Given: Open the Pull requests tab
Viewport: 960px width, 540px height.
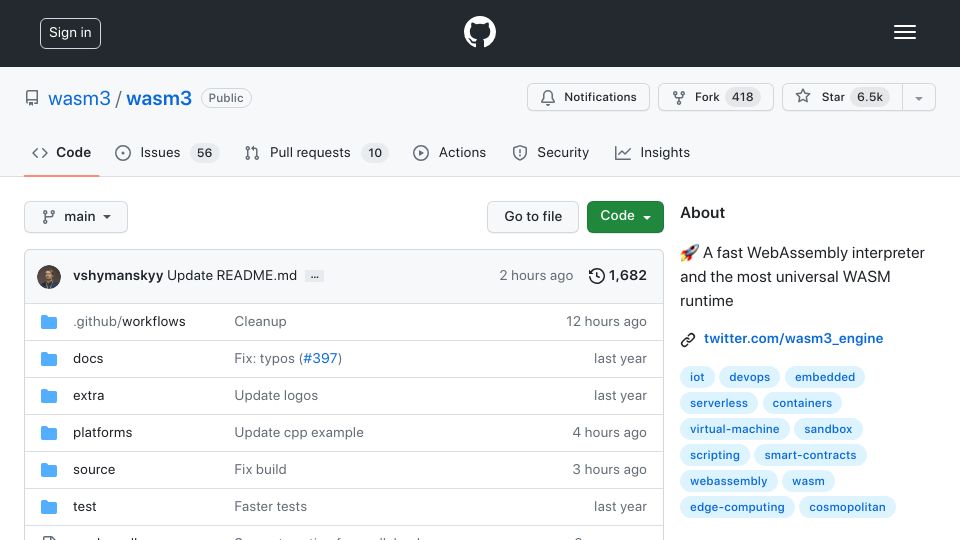Looking at the screenshot, I should (316, 152).
